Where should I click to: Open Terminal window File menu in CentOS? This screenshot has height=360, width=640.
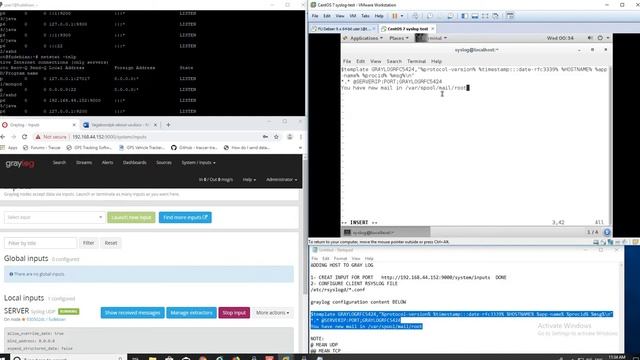pos(347,61)
